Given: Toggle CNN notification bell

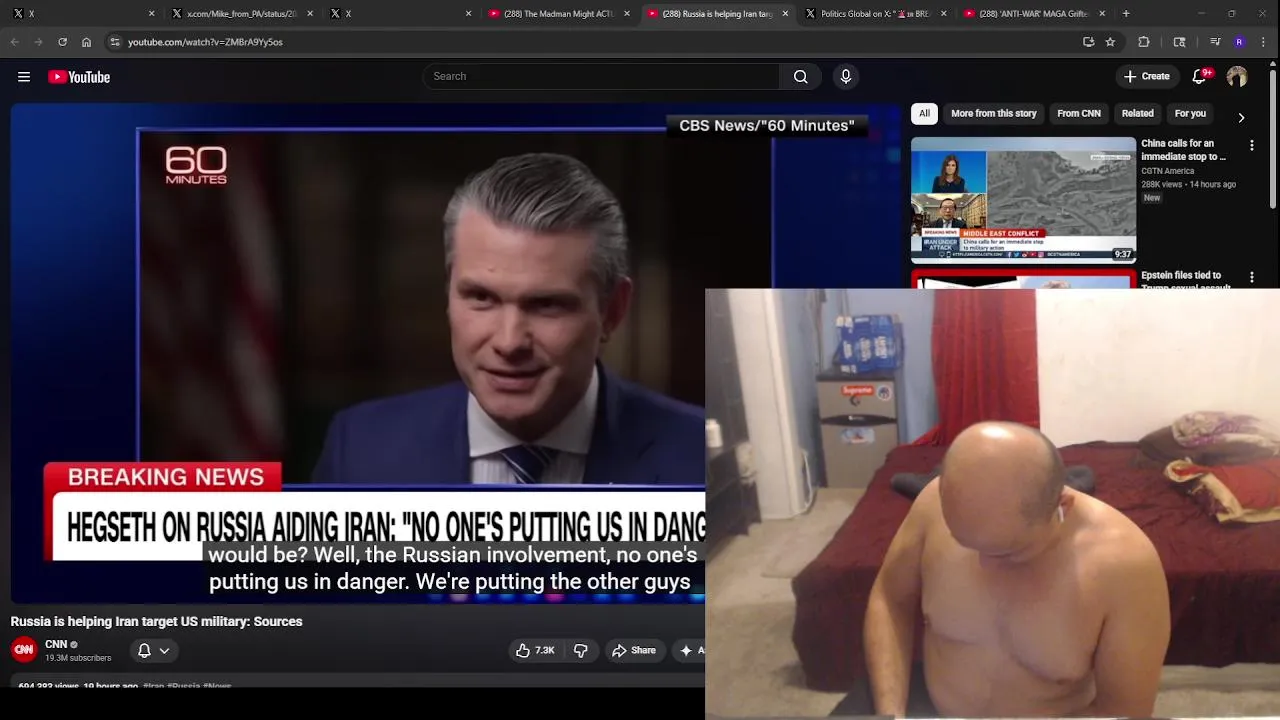Looking at the screenshot, I should click(144, 651).
